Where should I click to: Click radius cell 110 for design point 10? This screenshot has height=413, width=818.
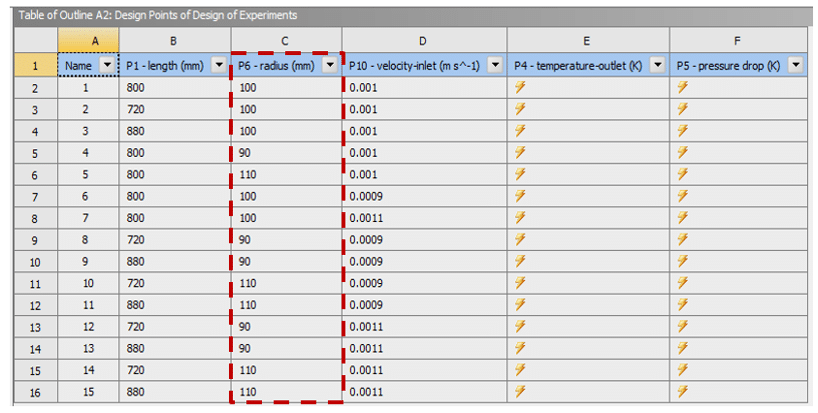pyautogui.click(x=286, y=283)
